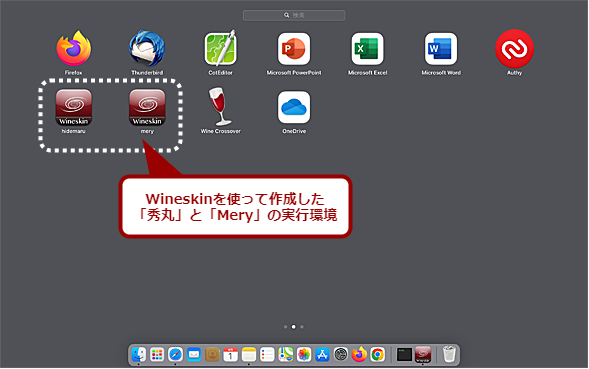Open the Trash in the Dock
Screen dimensions: 589x369
449,354
